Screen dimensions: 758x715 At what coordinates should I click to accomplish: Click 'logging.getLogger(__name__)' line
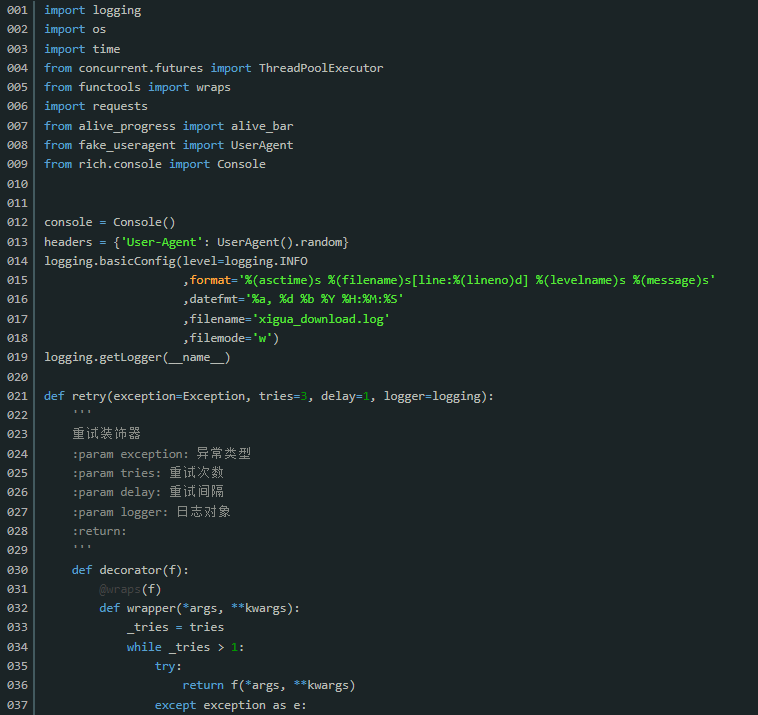[137, 358]
